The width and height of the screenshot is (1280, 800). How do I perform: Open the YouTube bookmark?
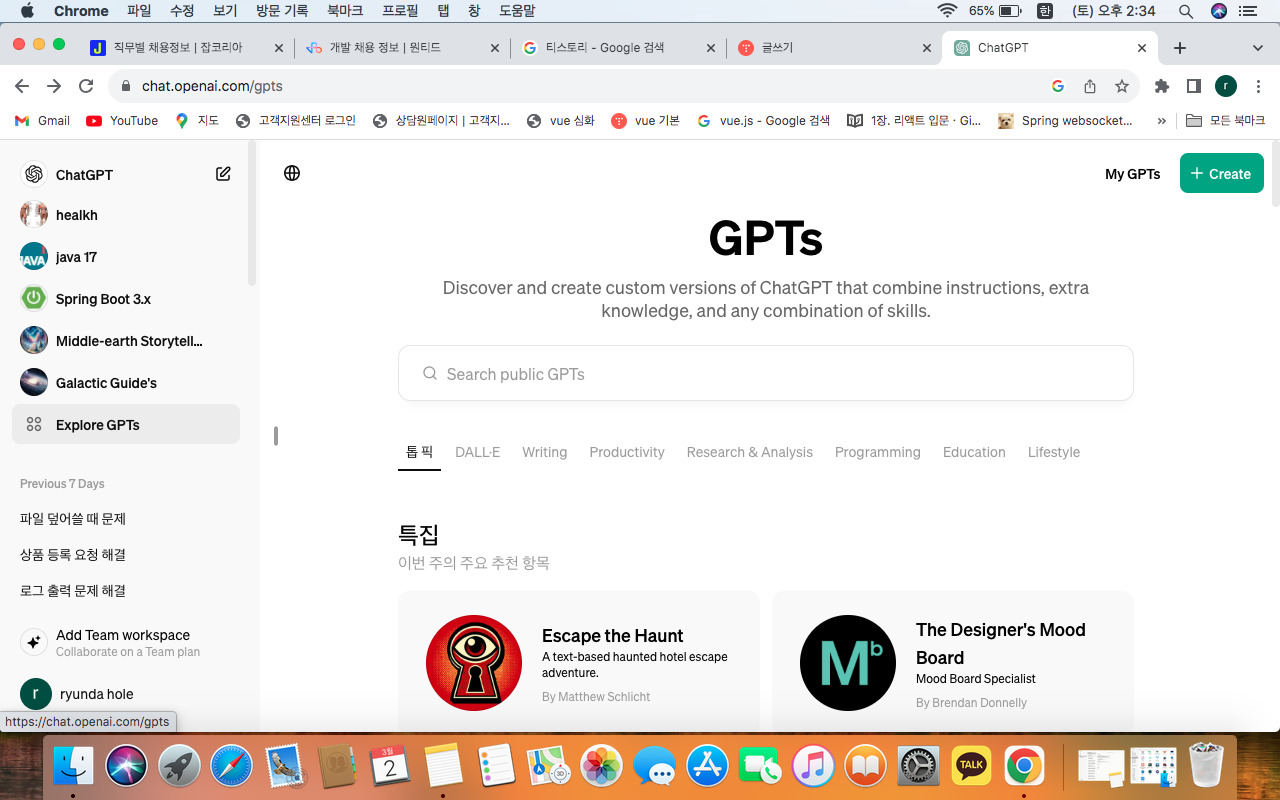pyautogui.click(x=122, y=120)
